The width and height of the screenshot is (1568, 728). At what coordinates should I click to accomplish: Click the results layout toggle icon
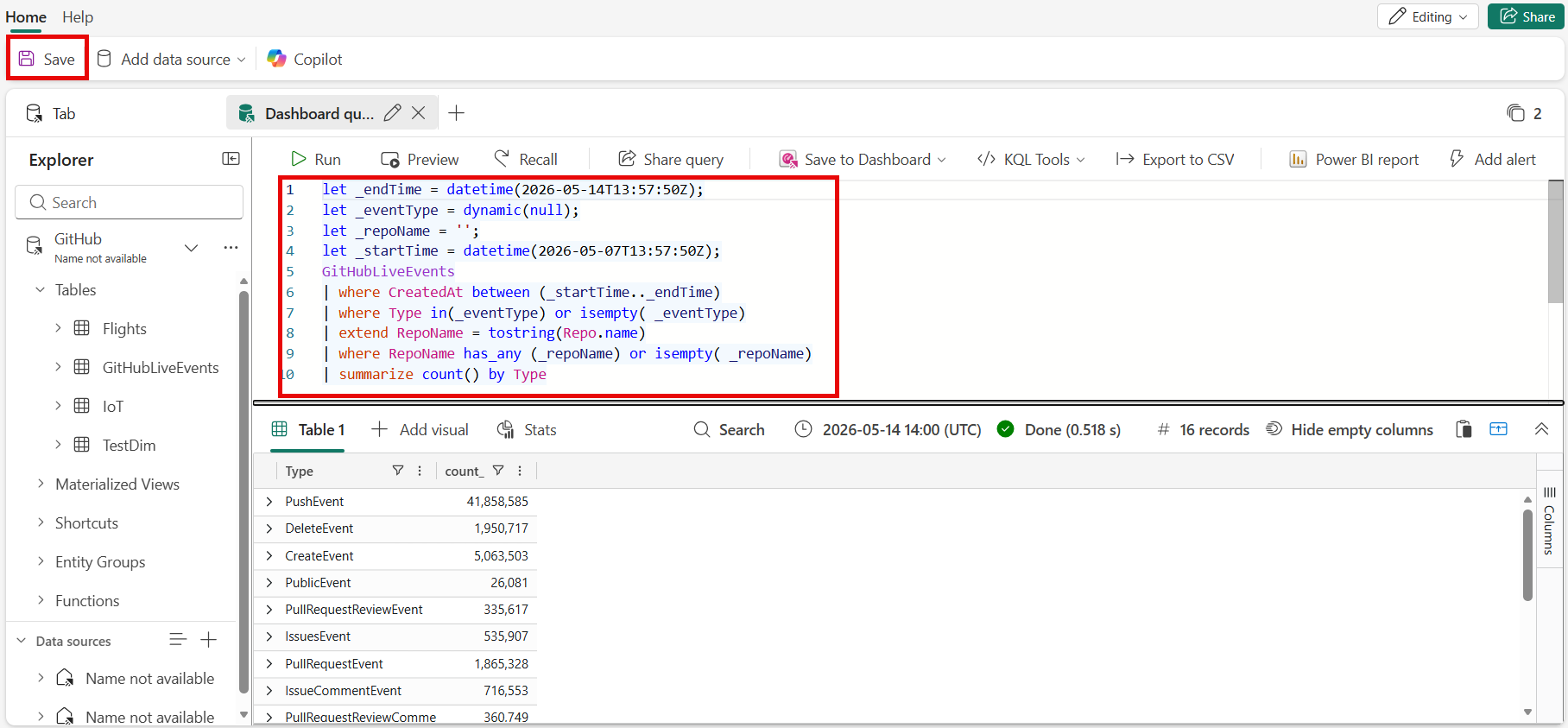(1499, 429)
